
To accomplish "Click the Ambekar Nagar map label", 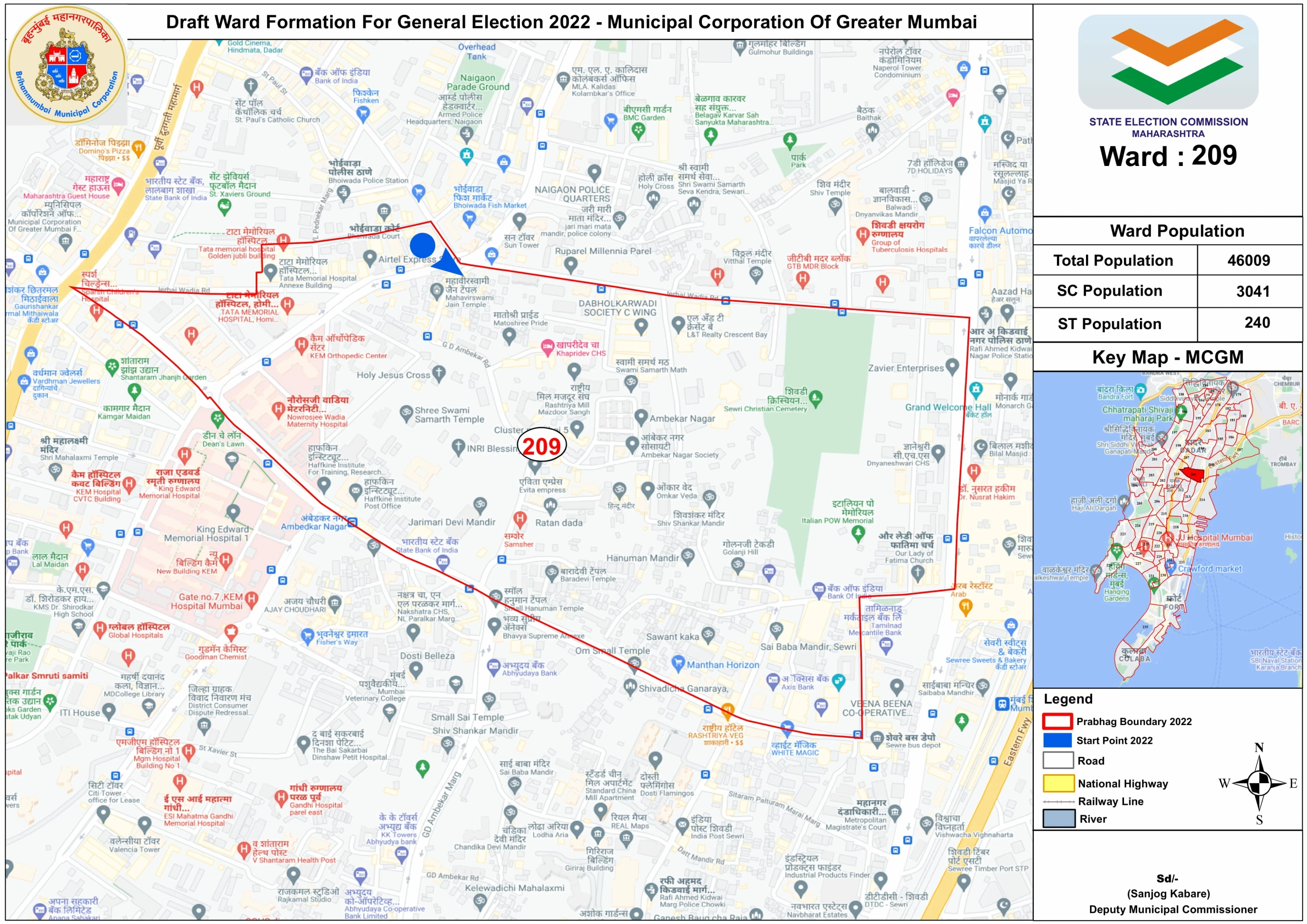I will pos(682,418).
